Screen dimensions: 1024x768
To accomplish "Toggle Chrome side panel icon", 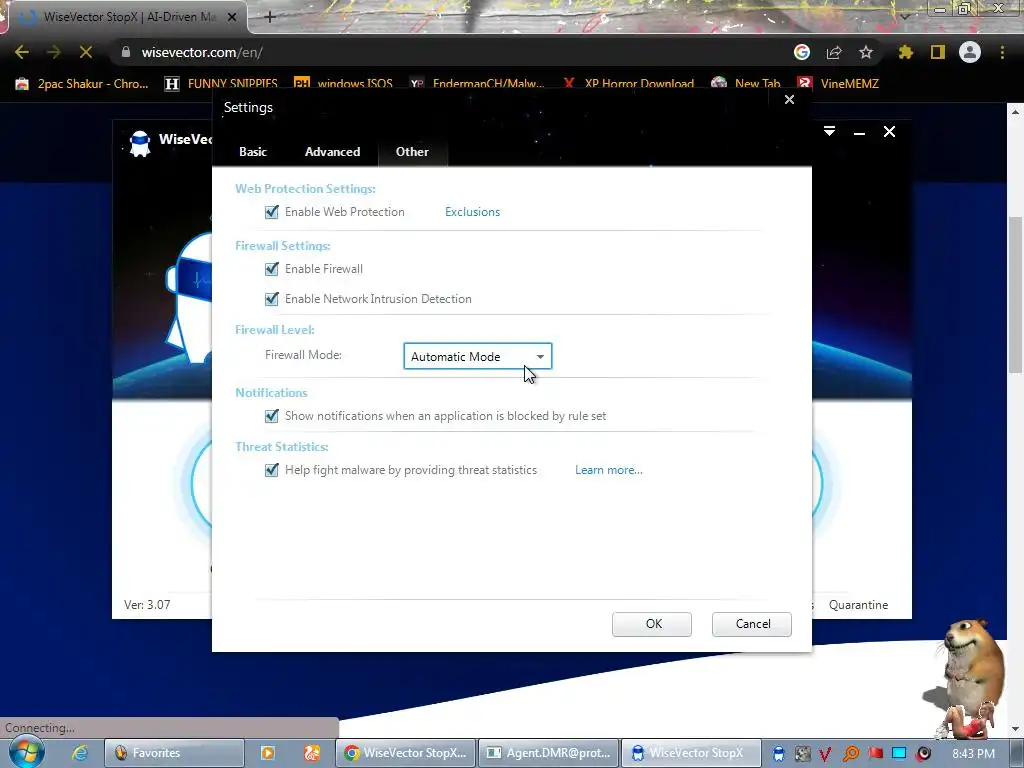I will coord(938,52).
